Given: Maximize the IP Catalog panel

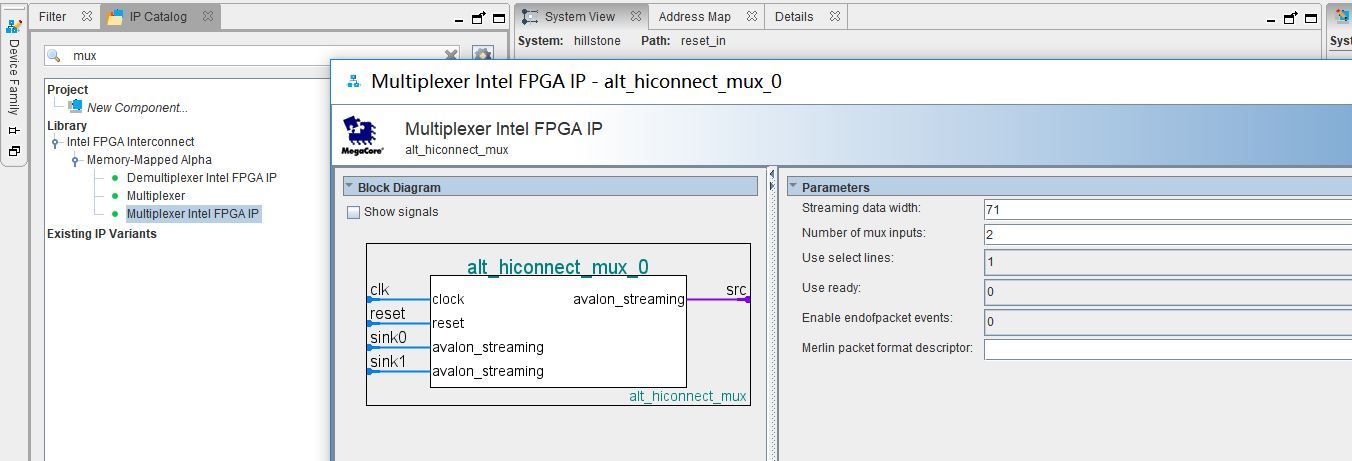Looking at the screenshot, I should pos(499,18).
